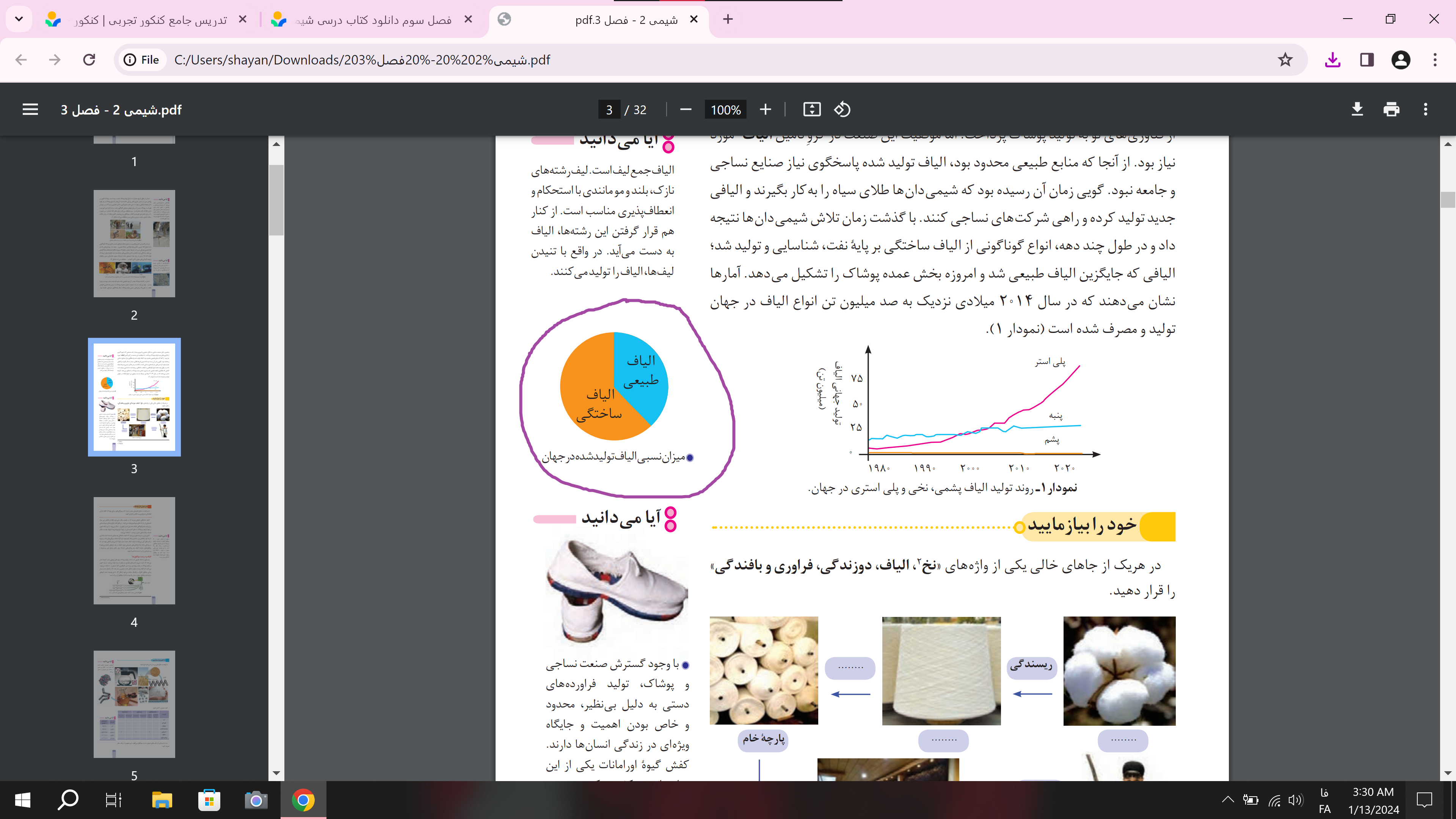Click the PDF zoom in button
Screen dimensions: 1456x819
pos(765,110)
